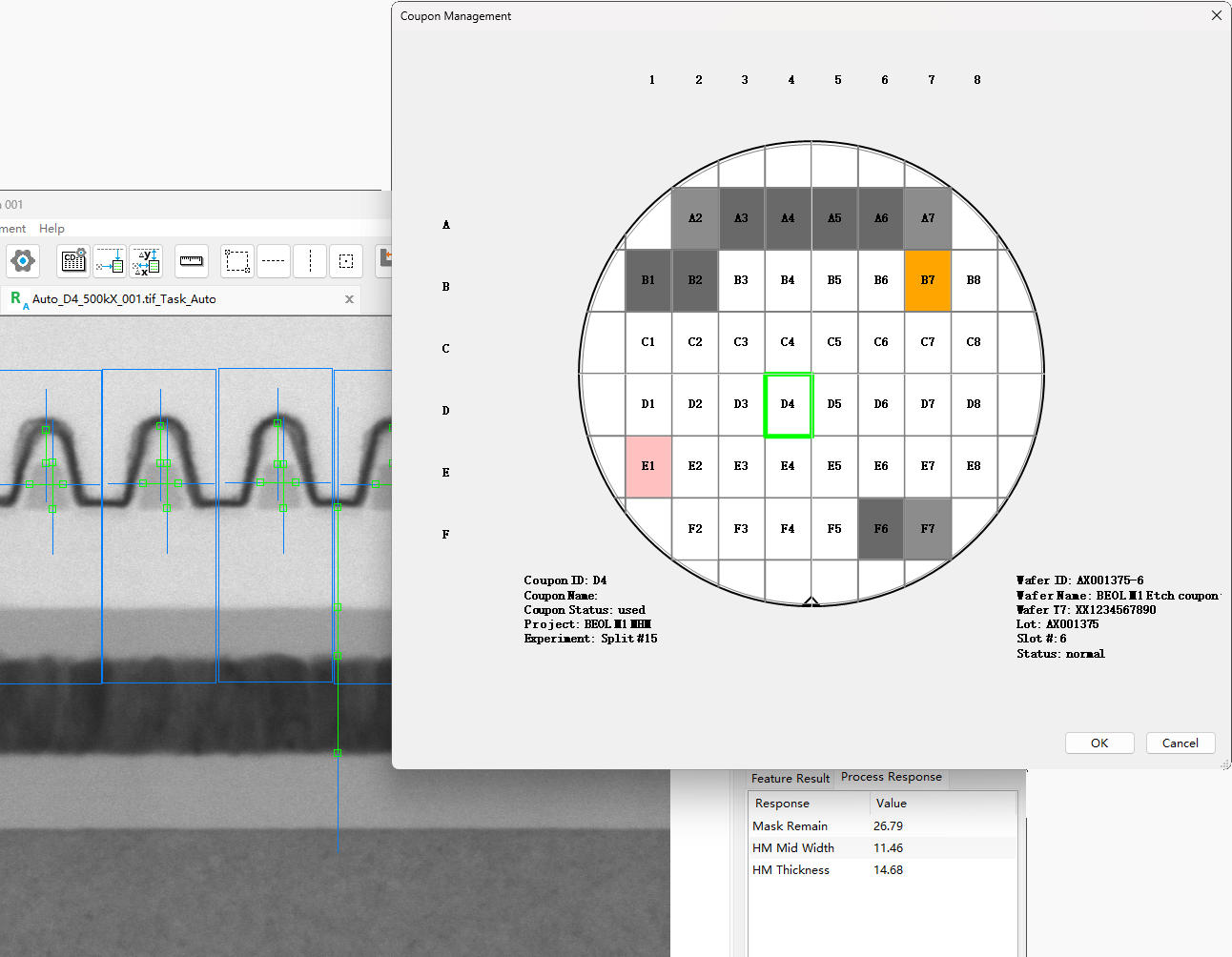This screenshot has width=1232, height=957.
Task: Choose coupon C5 on the wafer map
Action: (834, 342)
